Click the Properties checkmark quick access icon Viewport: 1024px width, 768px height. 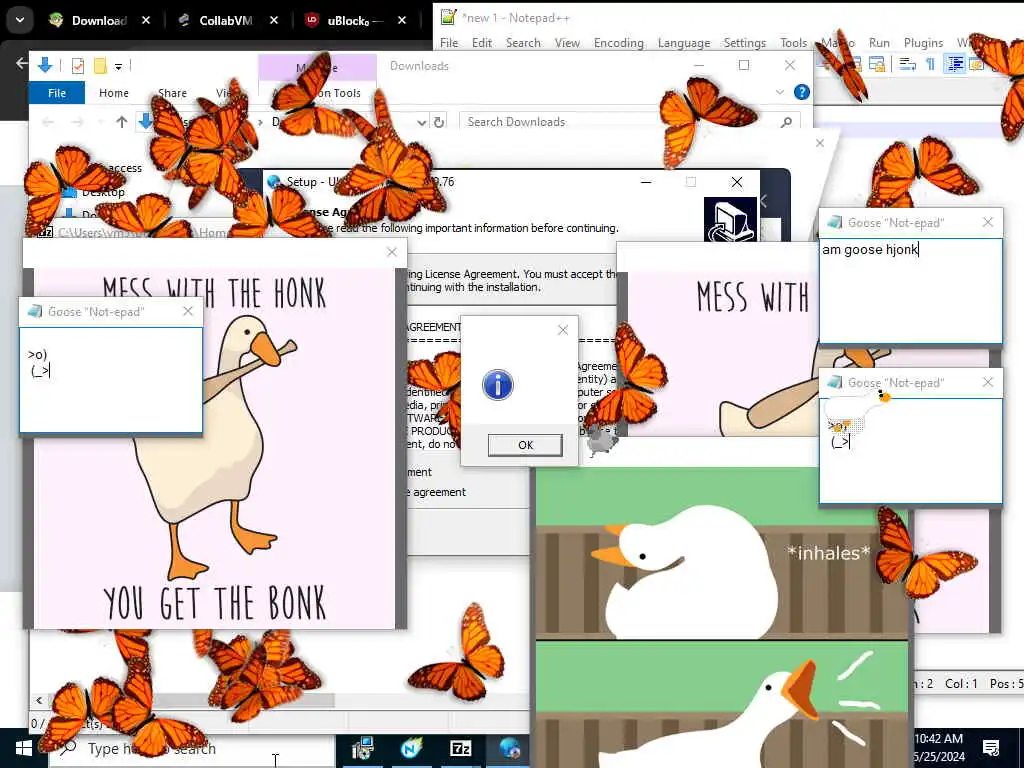(78, 65)
